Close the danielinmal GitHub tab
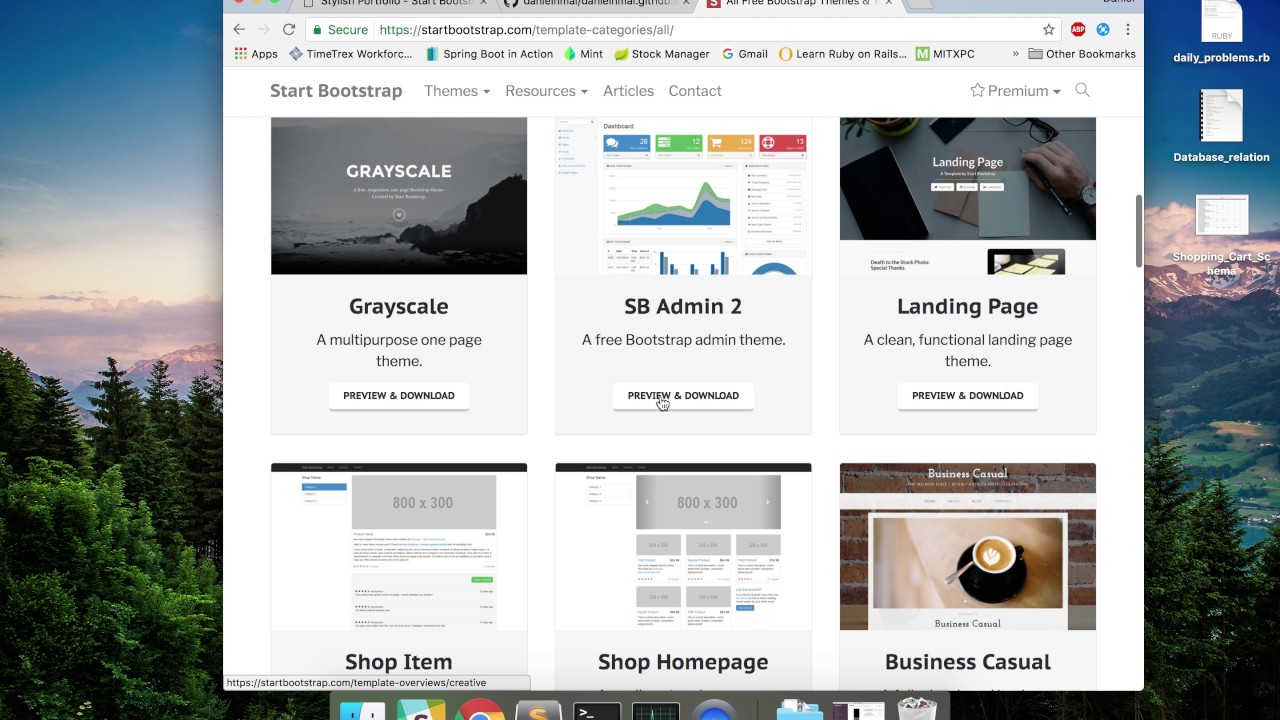Viewport: 1280px width, 720px height. [x=685, y=3]
